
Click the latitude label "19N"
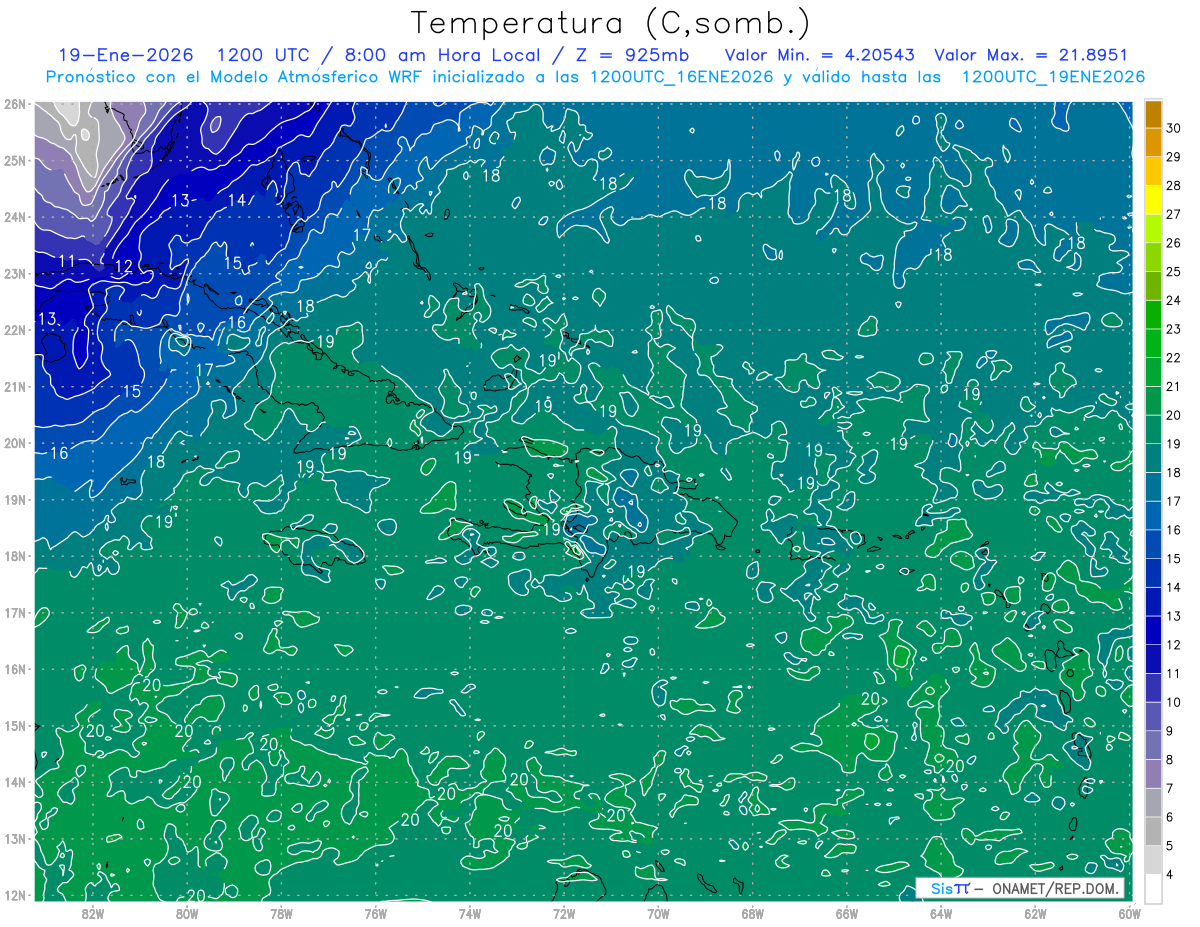(15, 499)
